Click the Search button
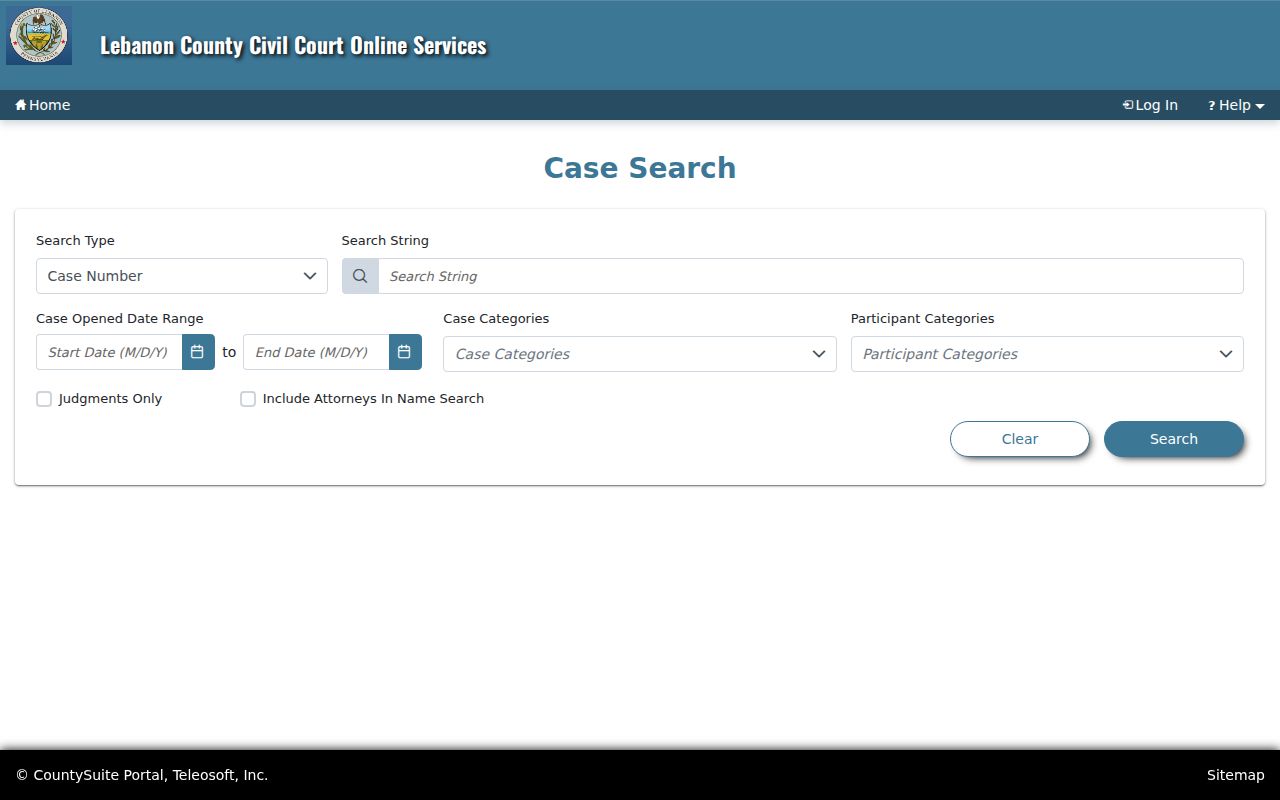The height and width of the screenshot is (800, 1280). coord(1174,439)
